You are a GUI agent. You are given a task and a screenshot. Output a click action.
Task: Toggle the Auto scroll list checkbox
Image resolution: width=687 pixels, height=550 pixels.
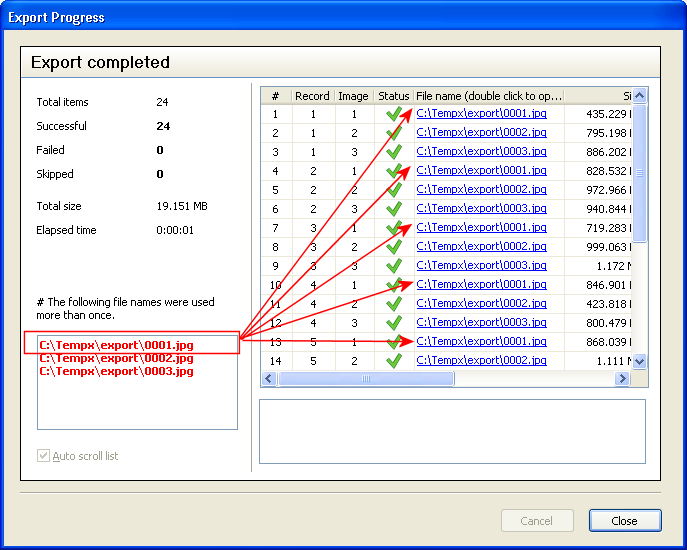click(x=43, y=456)
